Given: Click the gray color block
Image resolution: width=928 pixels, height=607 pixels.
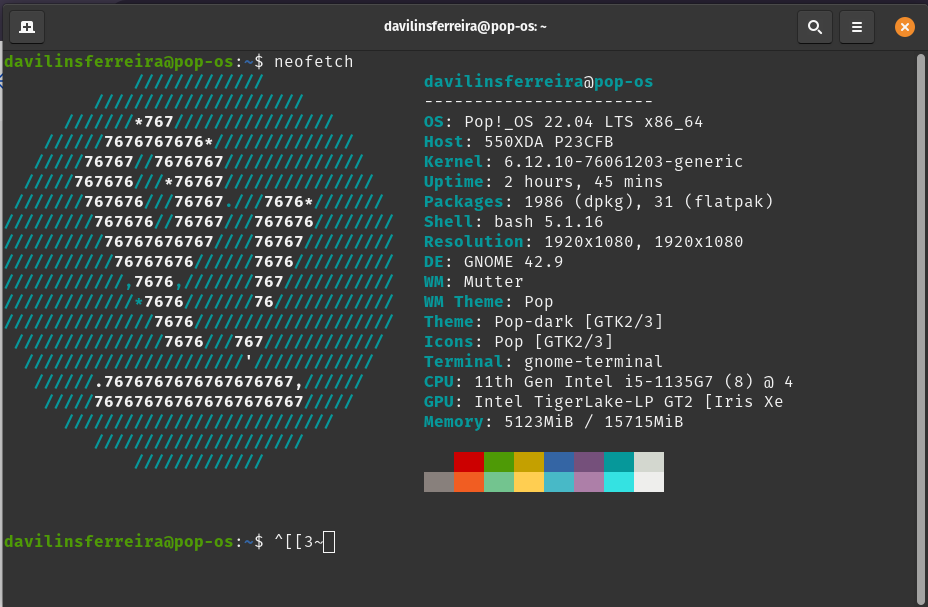Looking at the screenshot, I should coord(439,482).
